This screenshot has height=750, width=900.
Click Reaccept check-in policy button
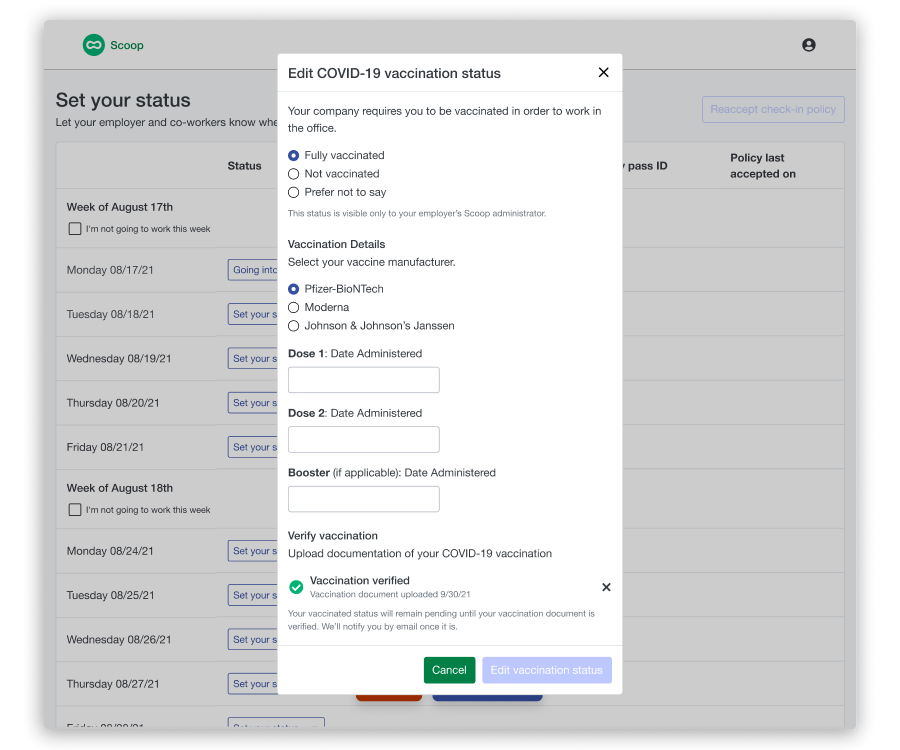pos(773,110)
